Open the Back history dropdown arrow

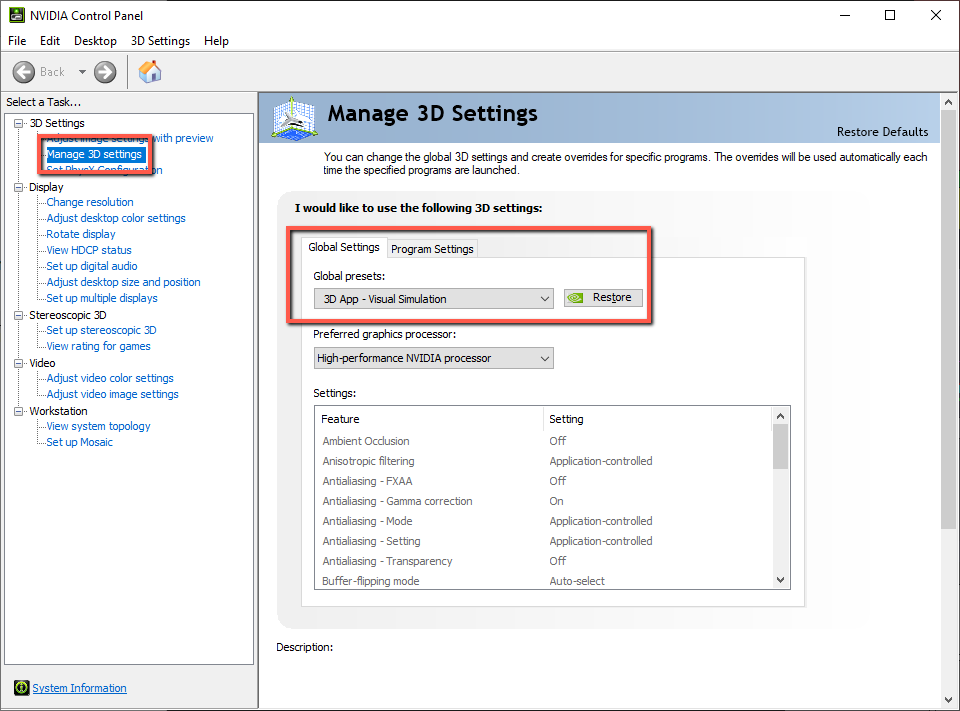[82, 72]
